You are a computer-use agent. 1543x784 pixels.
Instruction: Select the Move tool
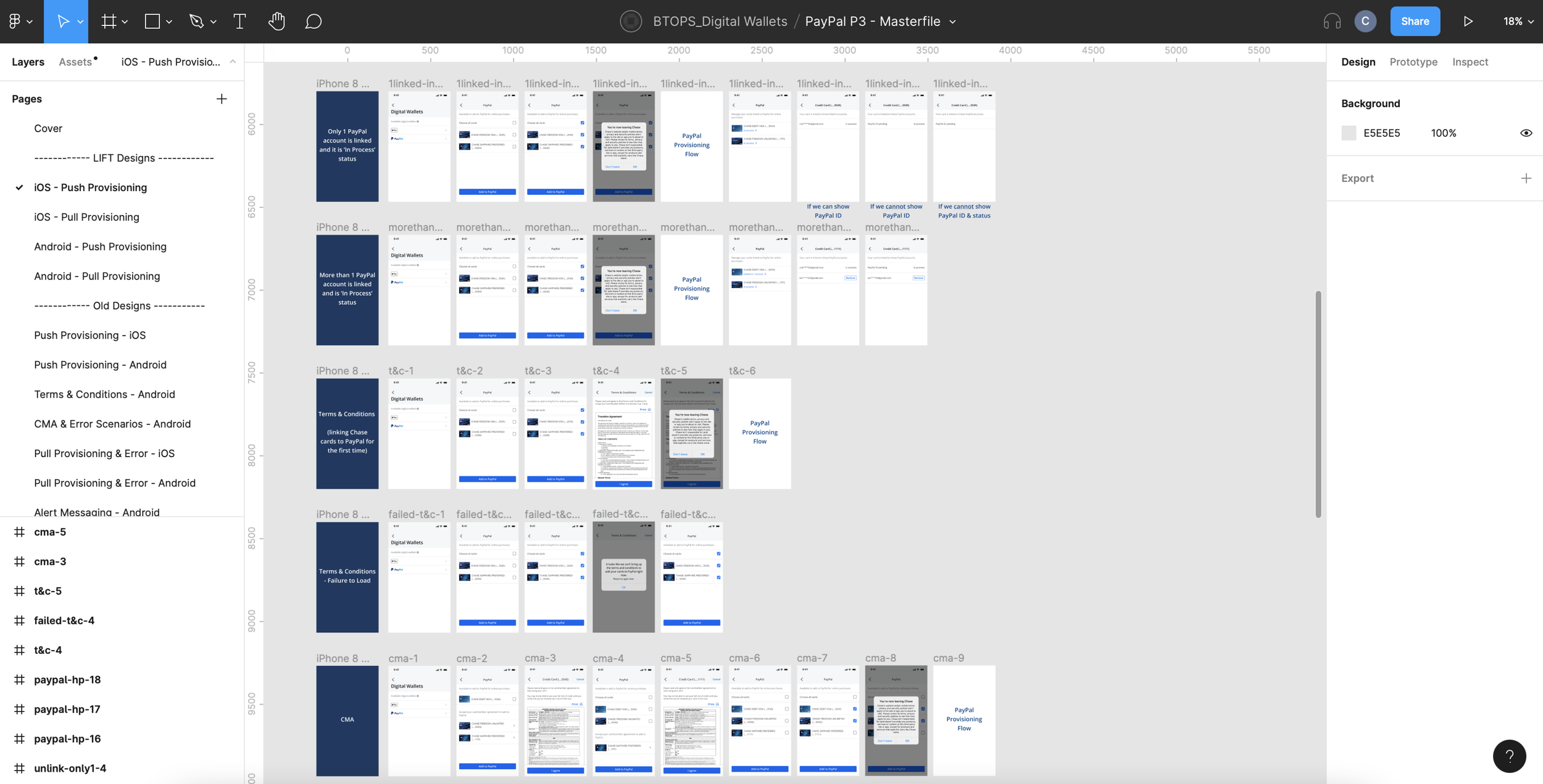[x=64, y=20]
